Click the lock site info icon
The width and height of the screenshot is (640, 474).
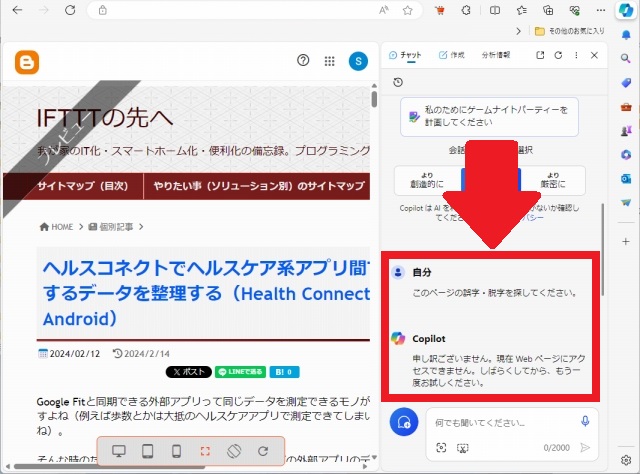(102, 10)
